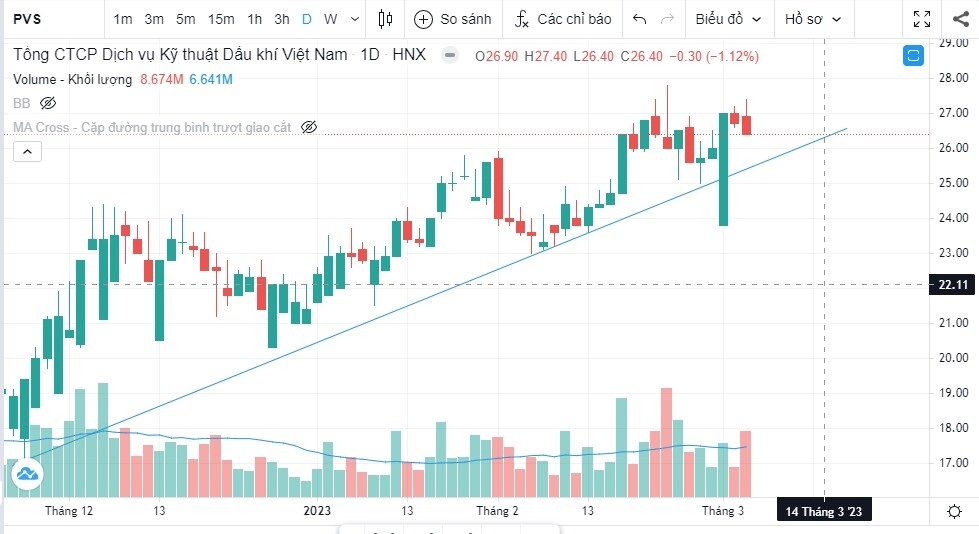
Task: Open chart settings gear icon
Action: 954,511
